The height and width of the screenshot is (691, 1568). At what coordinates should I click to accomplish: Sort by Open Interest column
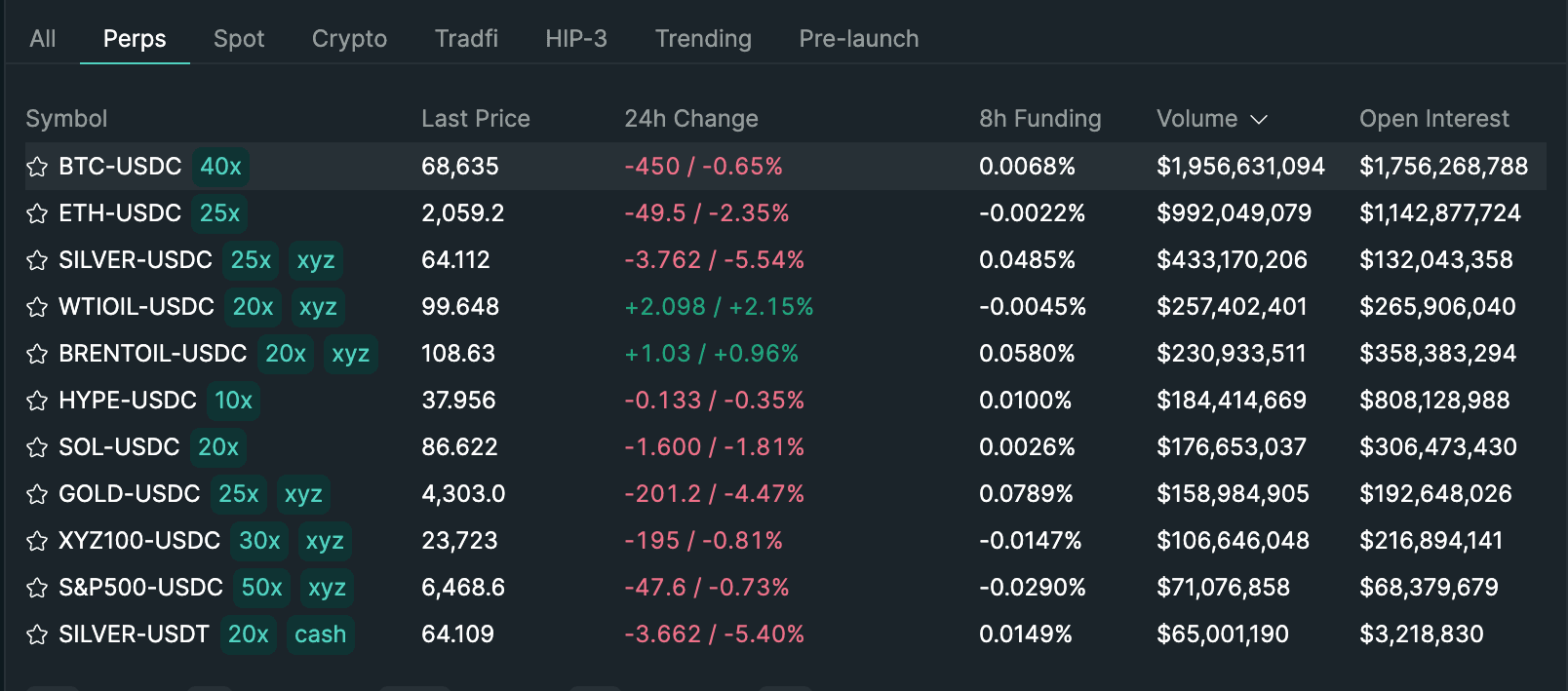tap(1433, 119)
